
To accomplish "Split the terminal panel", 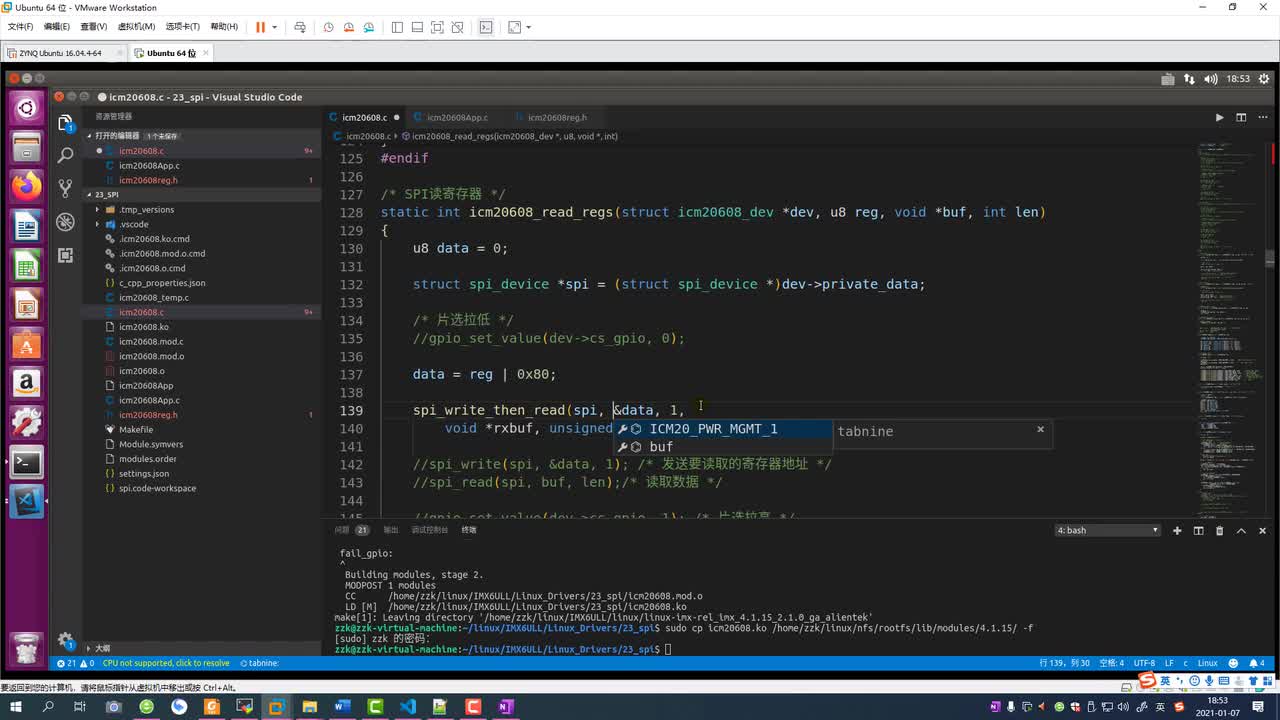I will click(x=1198, y=530).
